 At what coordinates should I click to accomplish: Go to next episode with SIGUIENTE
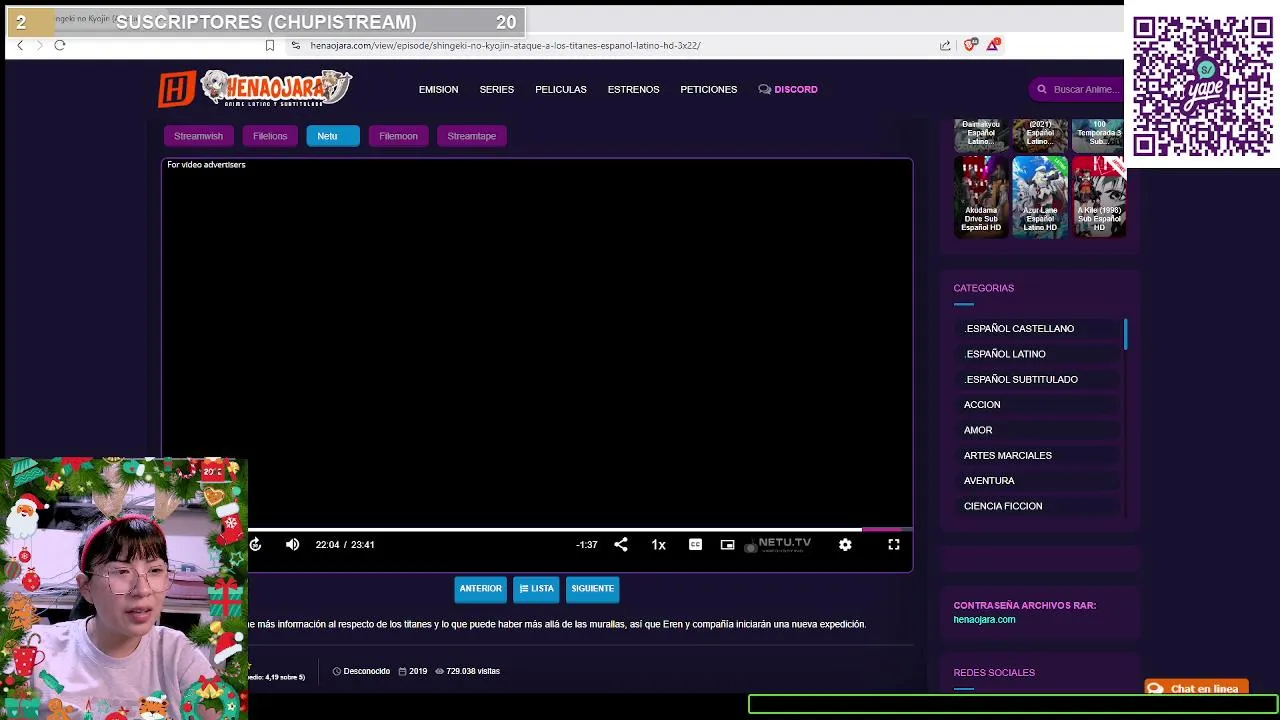[x=593, y=589]
